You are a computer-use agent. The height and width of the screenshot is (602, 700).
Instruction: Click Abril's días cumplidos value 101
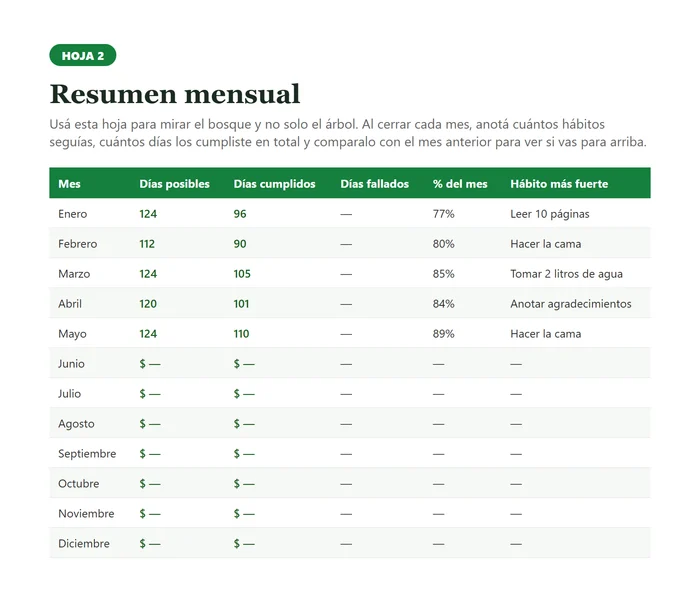click(241, 303)
